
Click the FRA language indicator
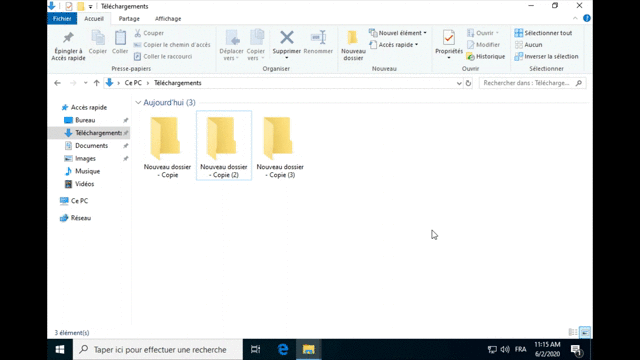pyautogui.click(x=520, y=349)
